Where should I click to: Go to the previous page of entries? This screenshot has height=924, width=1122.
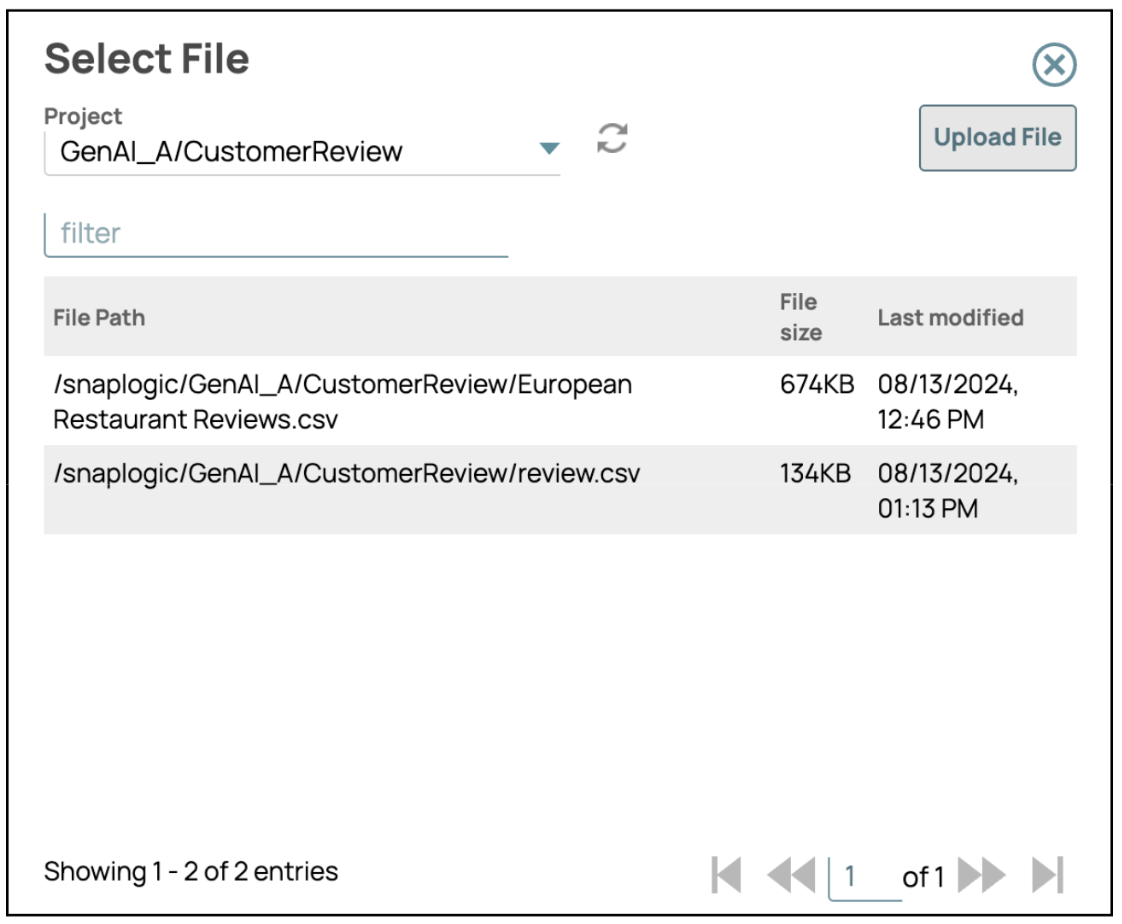pyautogui.click(x=789, y=876)
